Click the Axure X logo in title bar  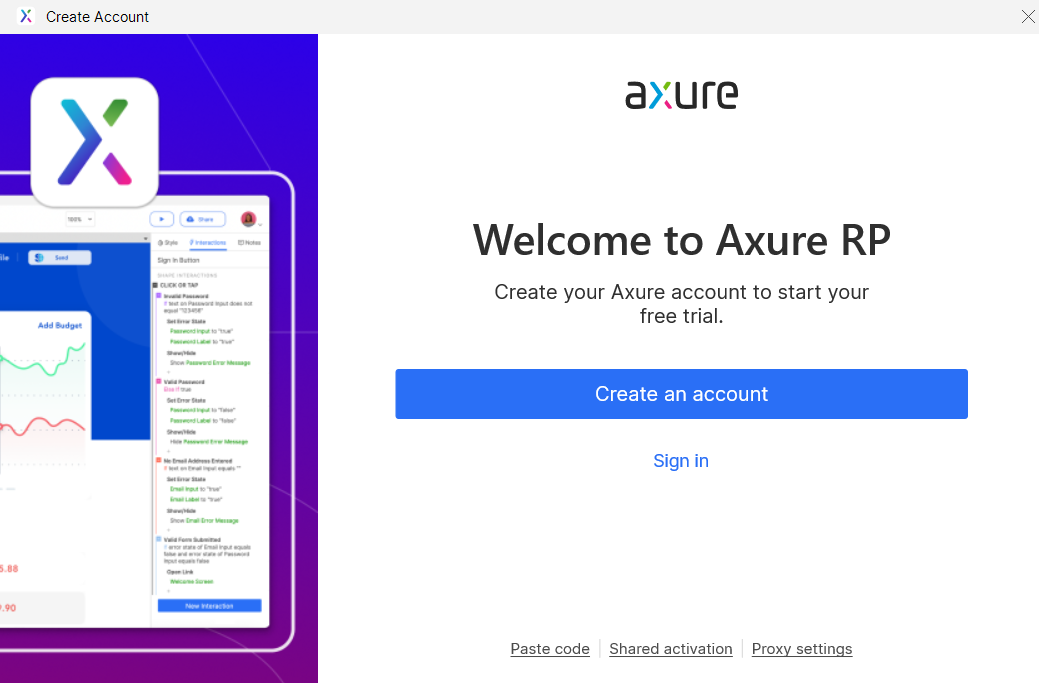click(x=26, y=16)
